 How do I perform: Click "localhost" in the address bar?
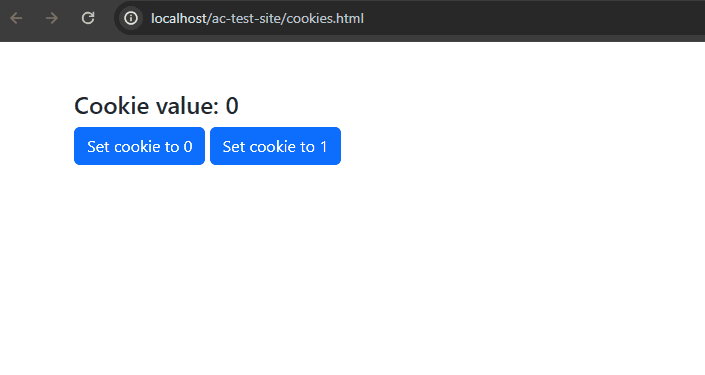[x=178, y=18]
